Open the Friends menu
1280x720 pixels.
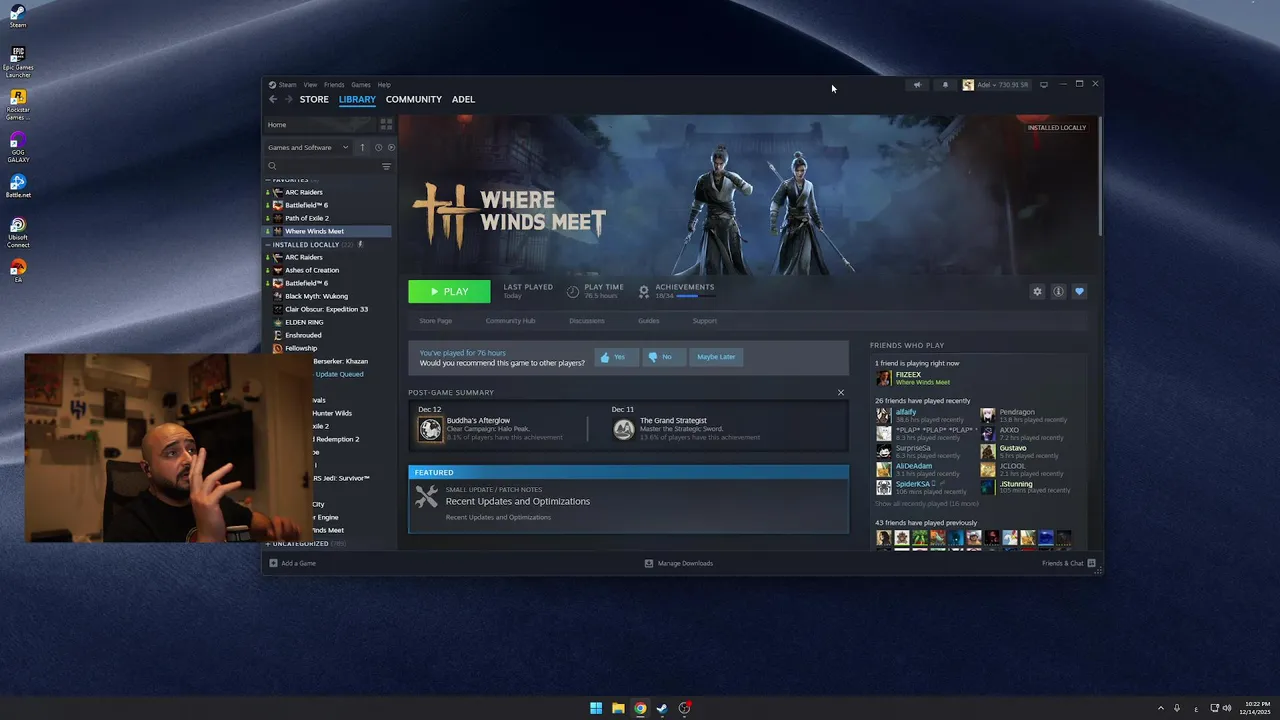(x=334, y=85)
